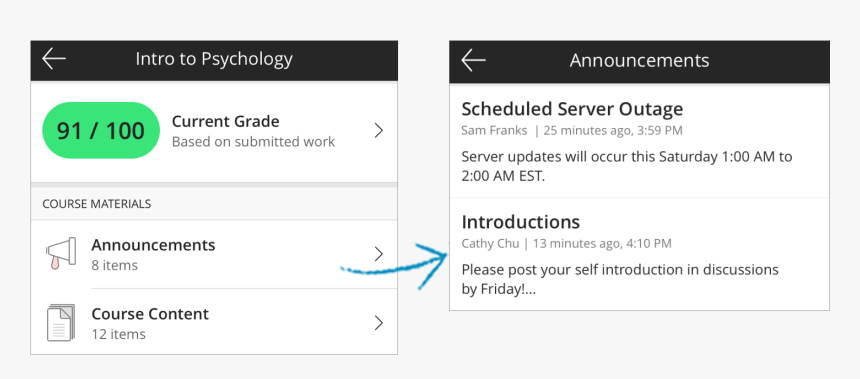Viewport: 860px width, 379px height.
Task: Open the Course Content 12 items row
Action: pyautogui.click(x=214, y=322)
